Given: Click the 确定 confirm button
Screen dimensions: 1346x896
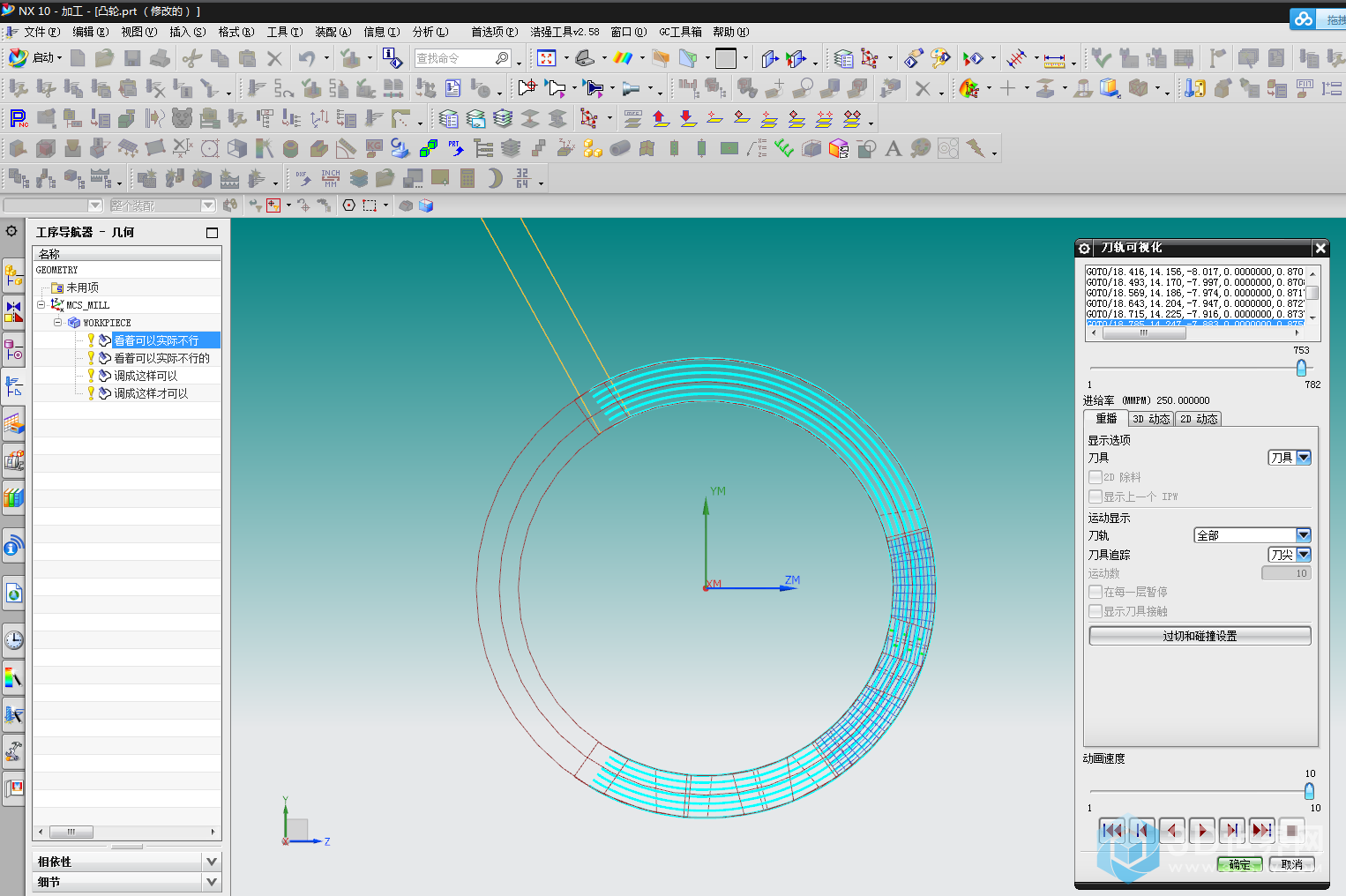Looking at the screenshot, I should pyautogui.click(x=1239, y=864).
